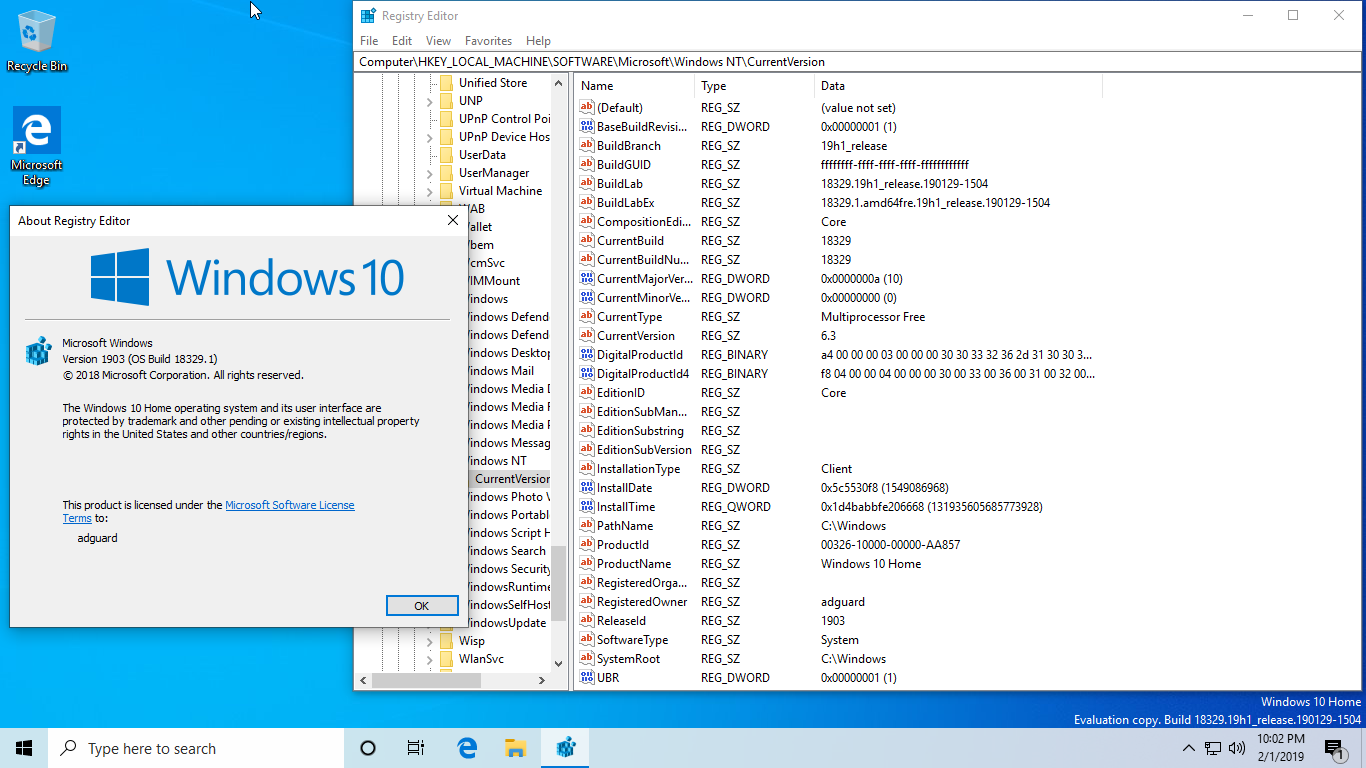The width and height of the screenshot is (1366, 768).
Task: Close the About Registry Editor dialog
Action: [452, 220]
